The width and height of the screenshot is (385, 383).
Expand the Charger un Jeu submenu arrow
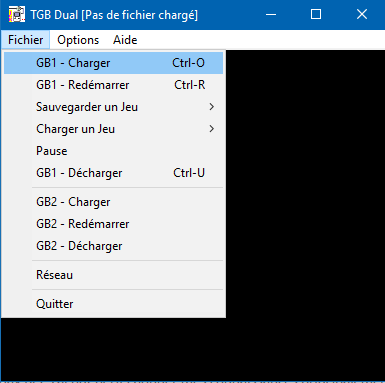211,129
